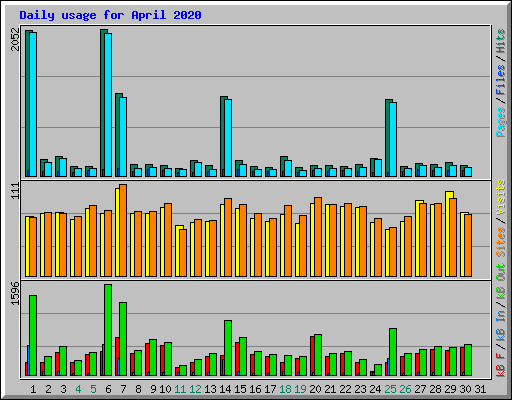Click the "Daily usage for April 2020" title
512x400 pixels.
pyautogui.click(x=110, y=15)
